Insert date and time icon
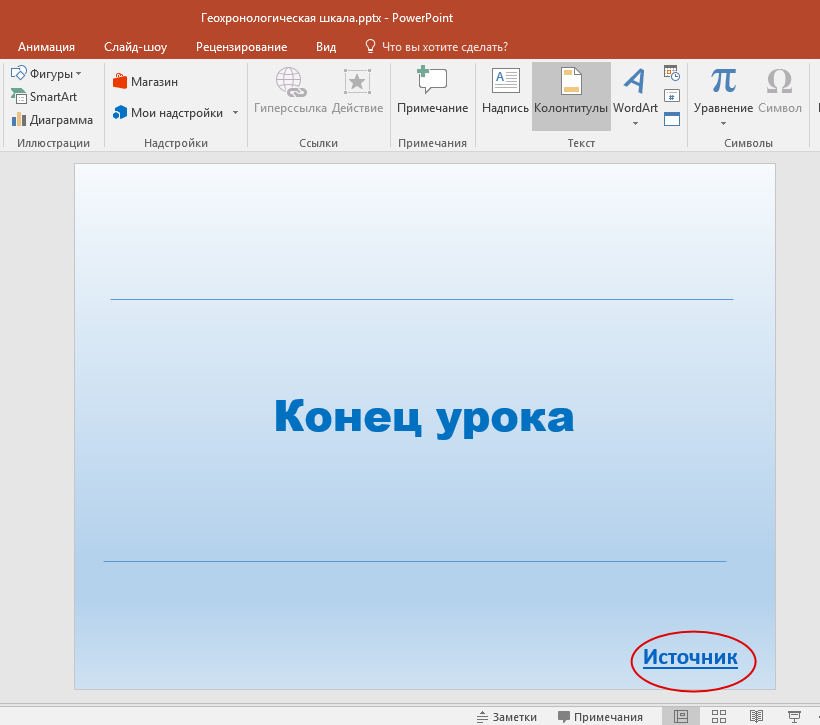The height and width of the screenshot is (725, 820). click(x=671, y=73)
